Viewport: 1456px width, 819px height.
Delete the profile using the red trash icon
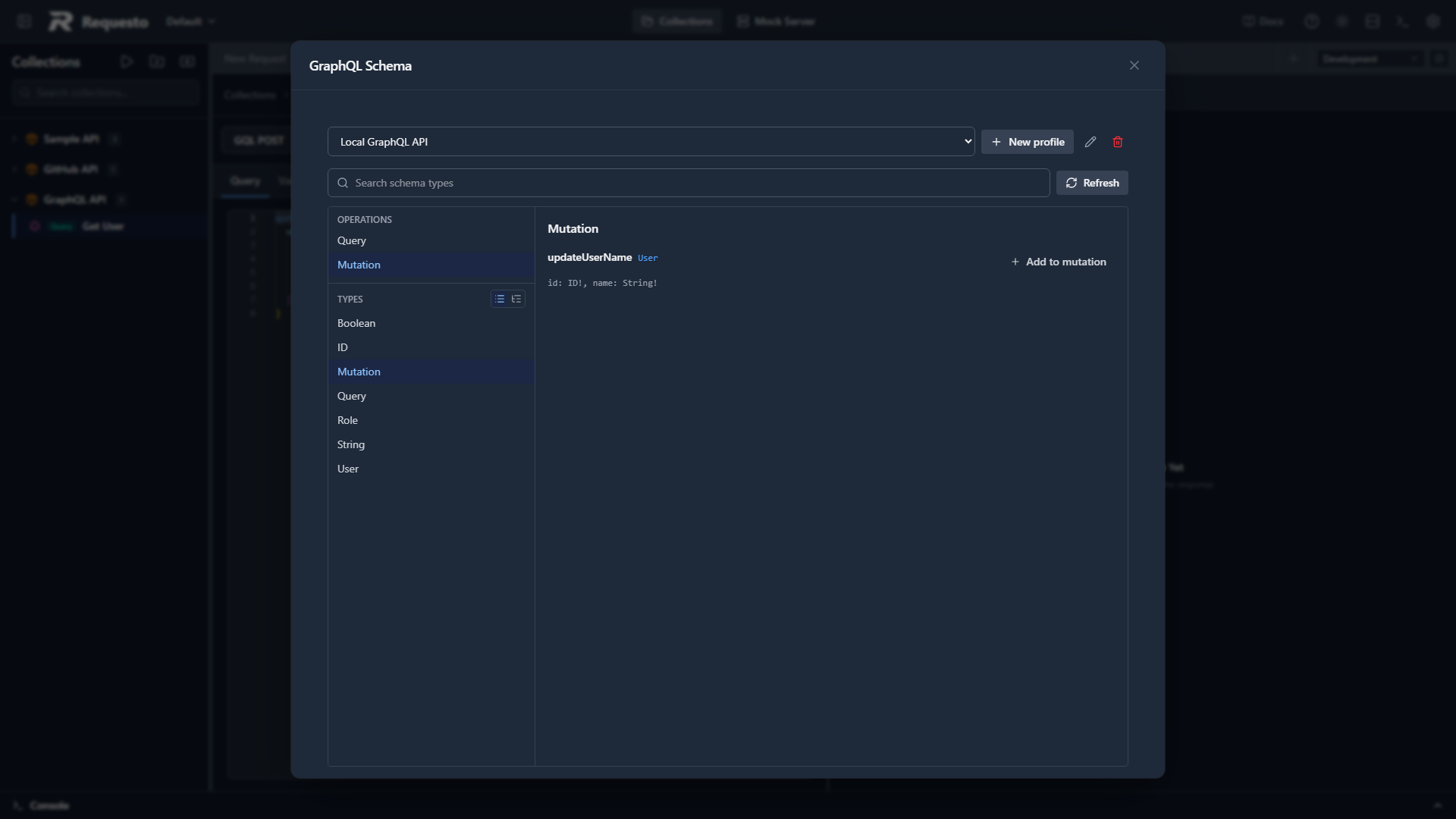(1117, 142)
